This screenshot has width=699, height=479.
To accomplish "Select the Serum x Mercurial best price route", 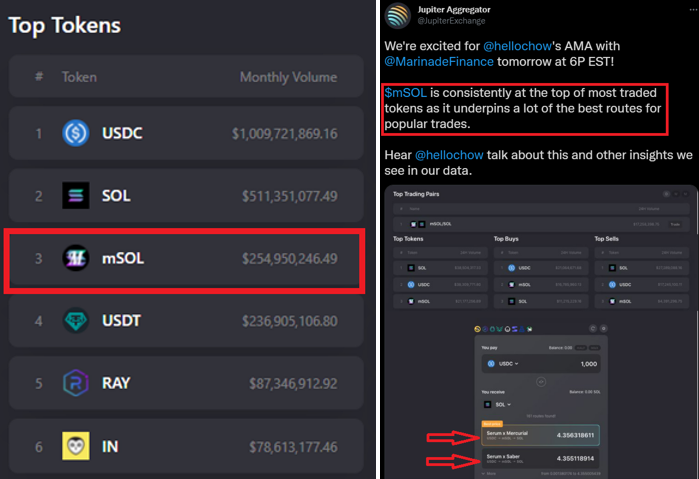I will [x=541, y=435].
